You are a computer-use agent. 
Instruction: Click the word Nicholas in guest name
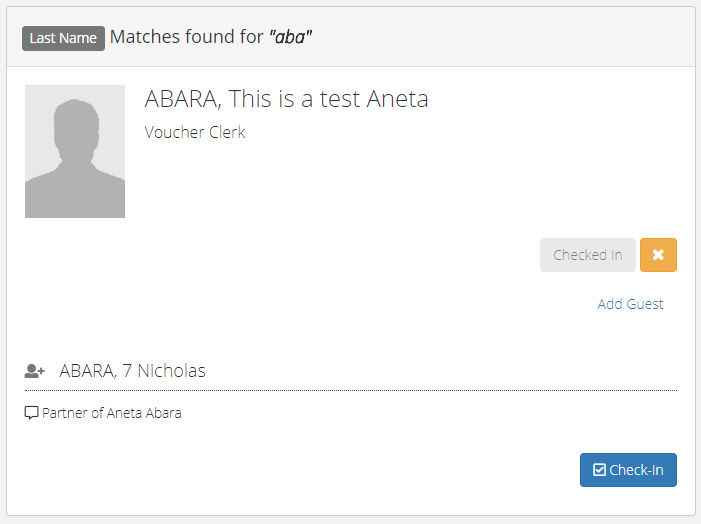(x=171, y=371)
